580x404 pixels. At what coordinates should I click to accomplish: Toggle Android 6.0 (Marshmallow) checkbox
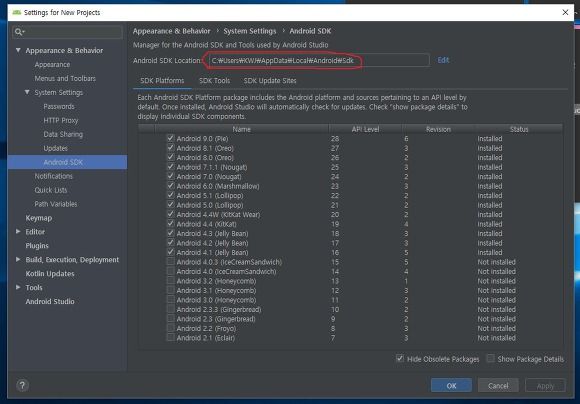click(171, 186)
